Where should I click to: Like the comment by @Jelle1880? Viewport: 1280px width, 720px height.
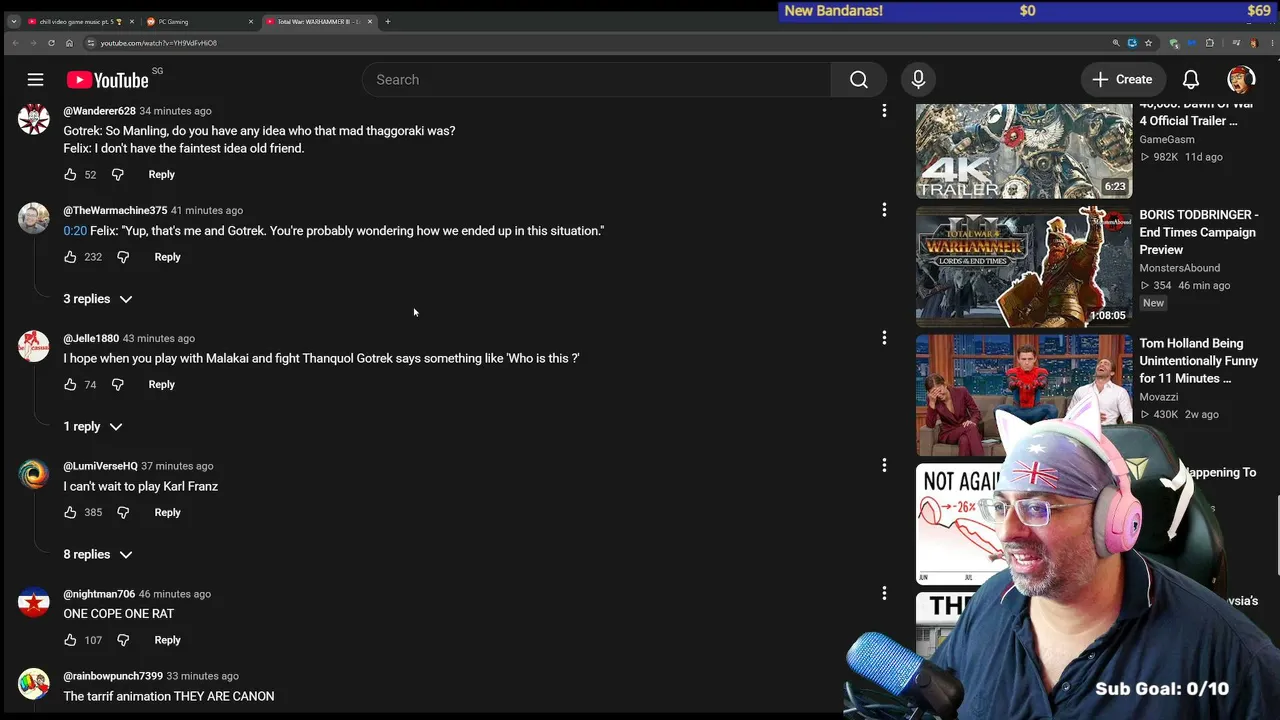[x=70, y=384]
